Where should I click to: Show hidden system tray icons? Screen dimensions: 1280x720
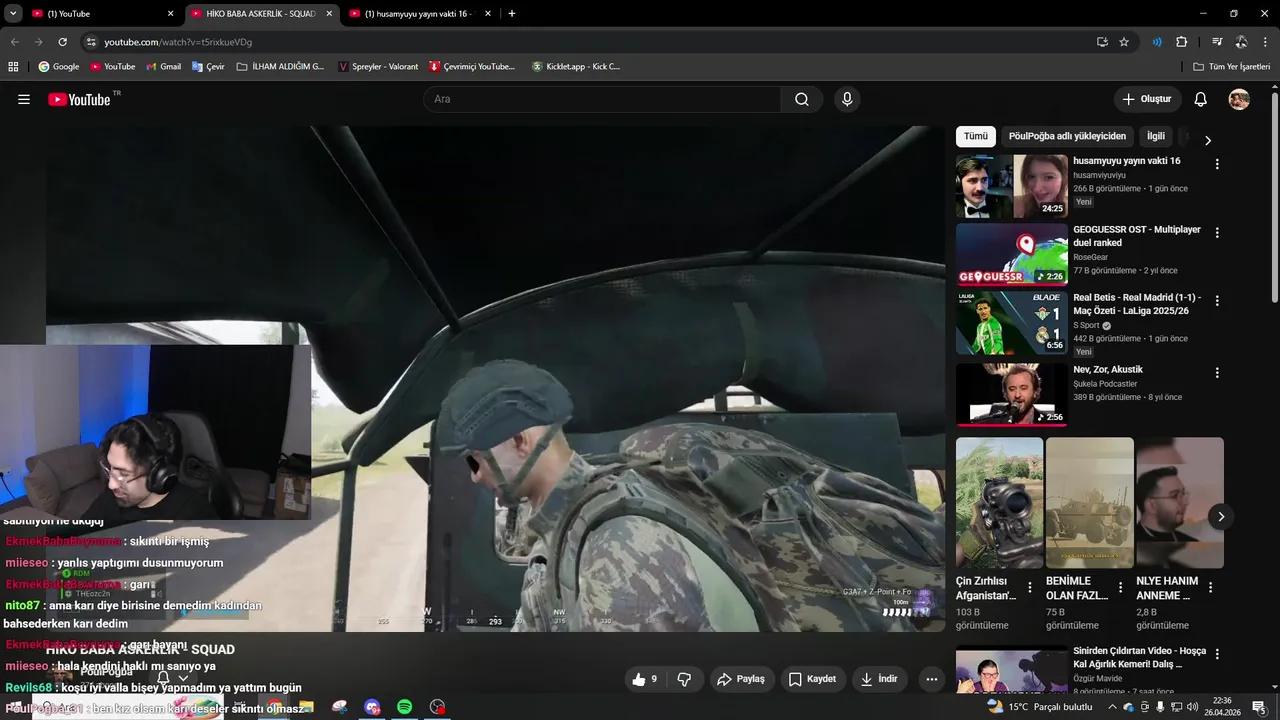coord(1112,707)
